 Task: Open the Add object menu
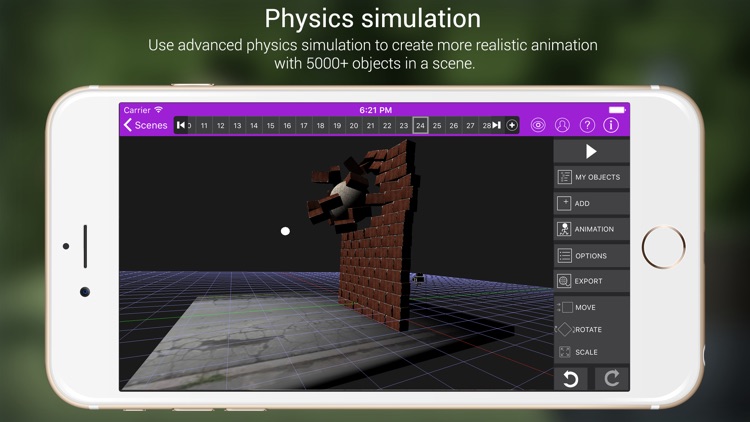tap(591, 203)
